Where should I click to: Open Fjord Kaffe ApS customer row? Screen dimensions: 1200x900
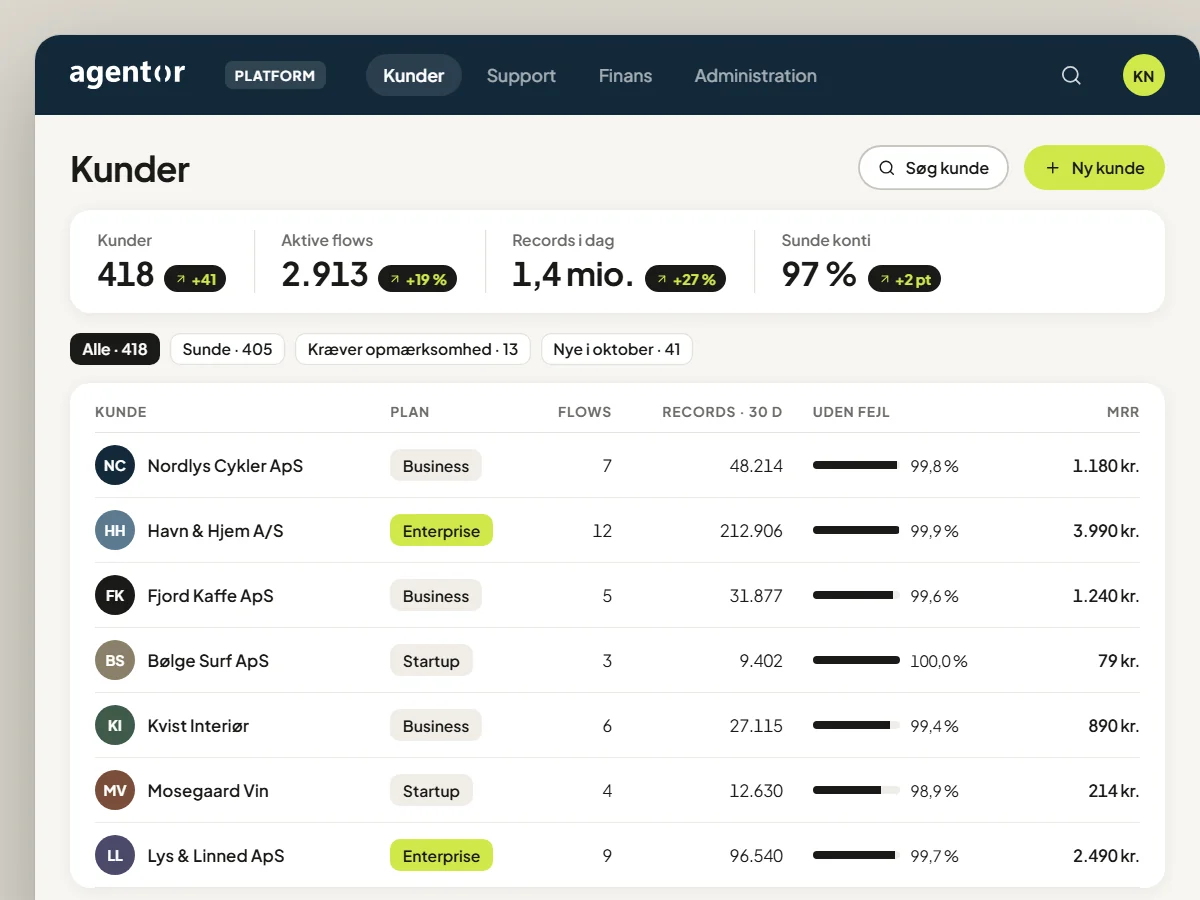pos(617,596)
